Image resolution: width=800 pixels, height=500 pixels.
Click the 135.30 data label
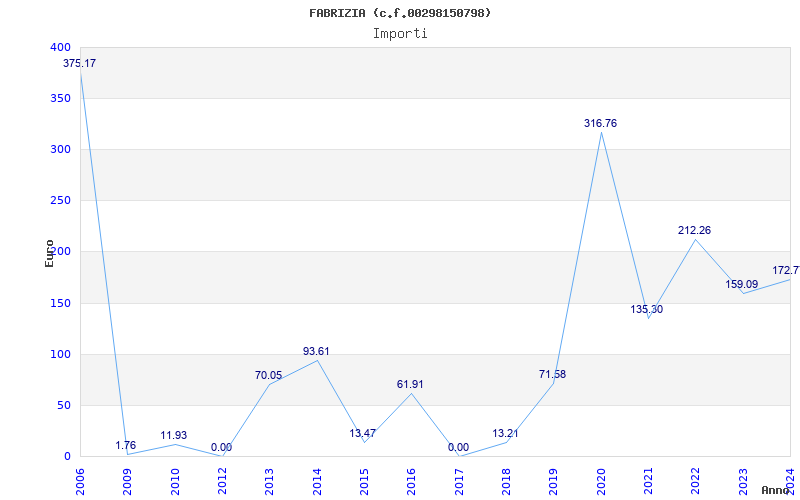click(646, 309)
